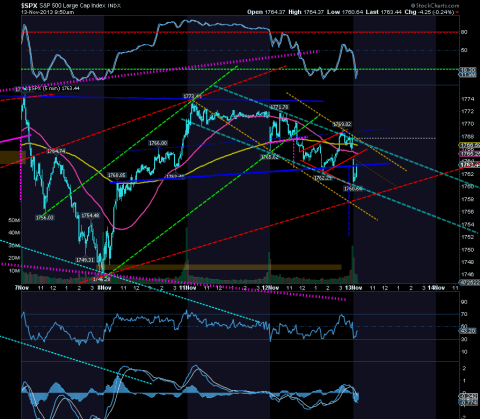Click the 1766.00 price annotation label
This screenshot has height=419, width=480.
point(158,143)
